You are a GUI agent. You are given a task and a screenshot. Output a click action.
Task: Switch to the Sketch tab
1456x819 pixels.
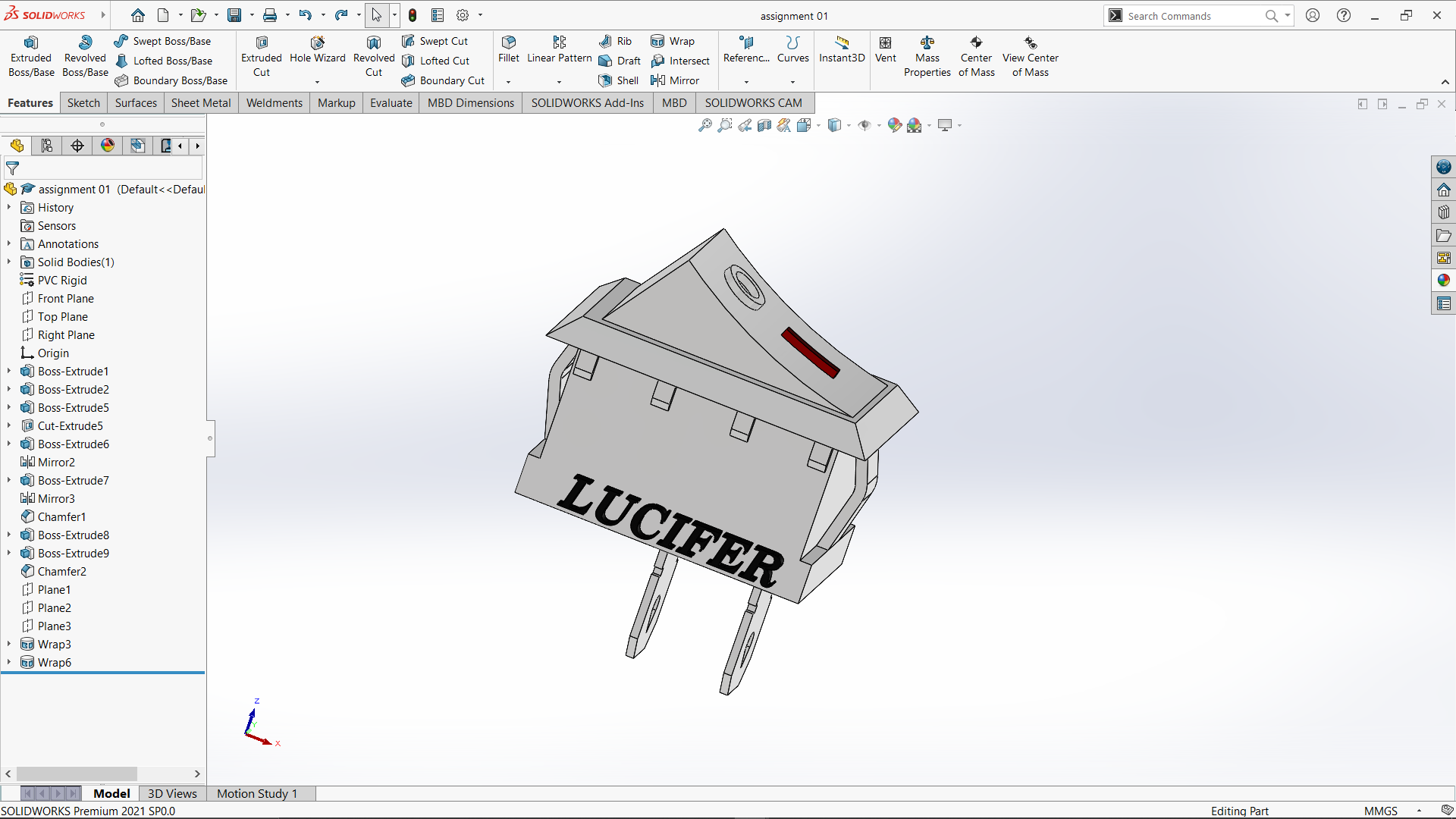(83, 103)
